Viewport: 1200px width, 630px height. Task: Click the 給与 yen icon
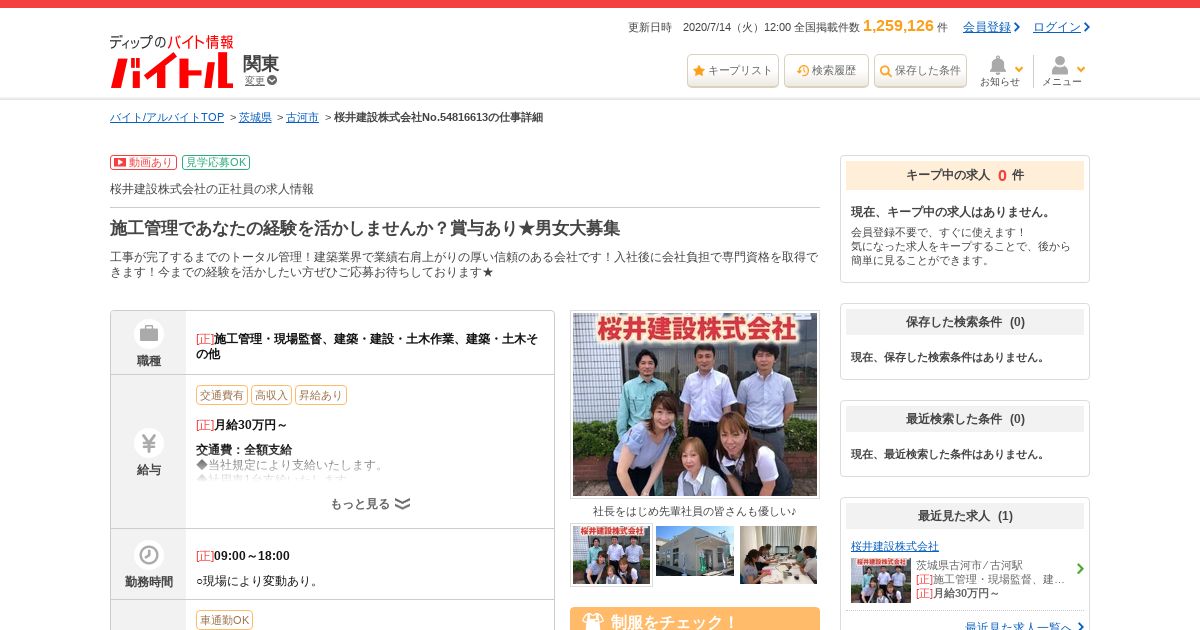tap(148, 443)
